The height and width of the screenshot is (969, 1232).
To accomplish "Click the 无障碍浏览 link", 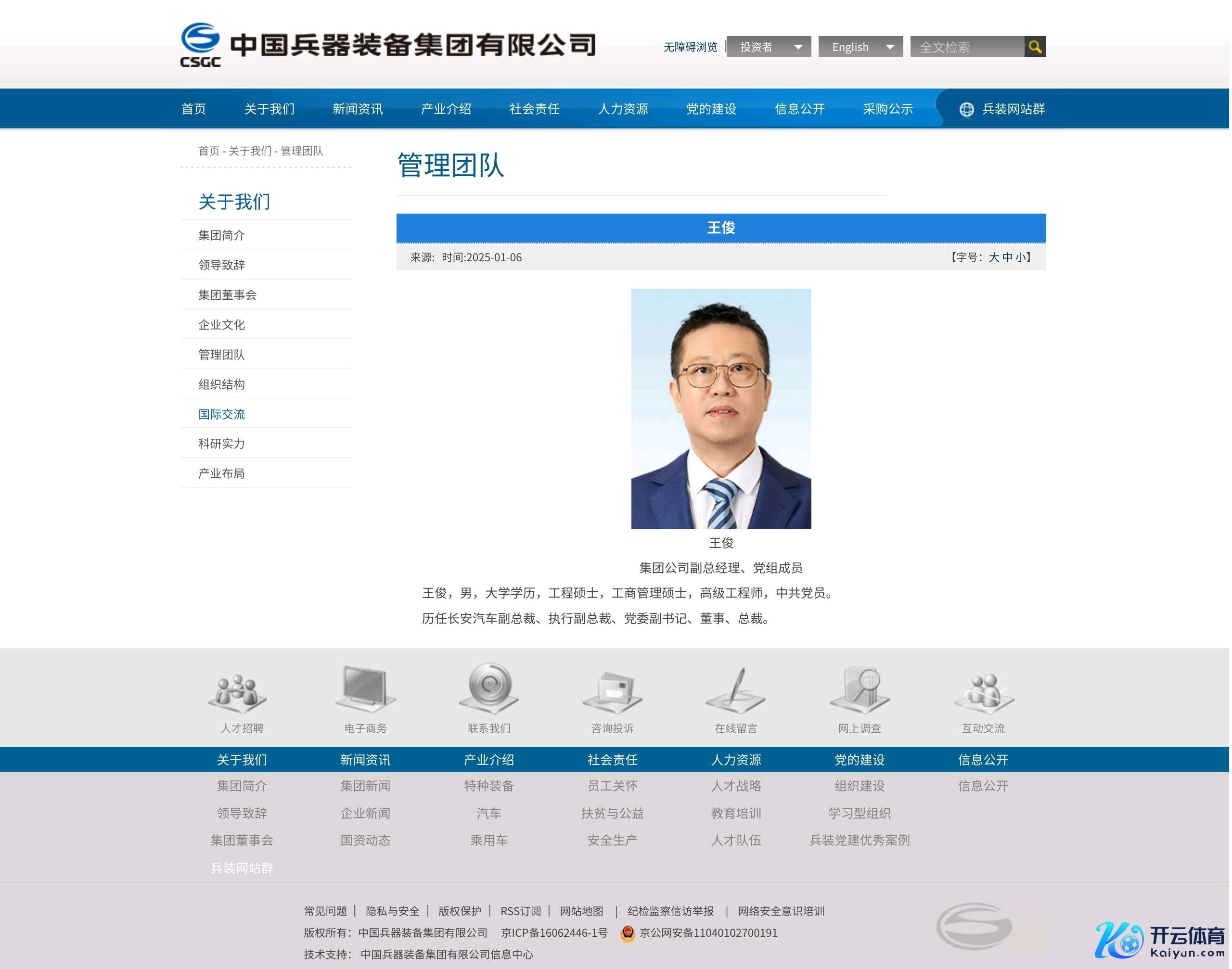I will (x=692, y=47).
